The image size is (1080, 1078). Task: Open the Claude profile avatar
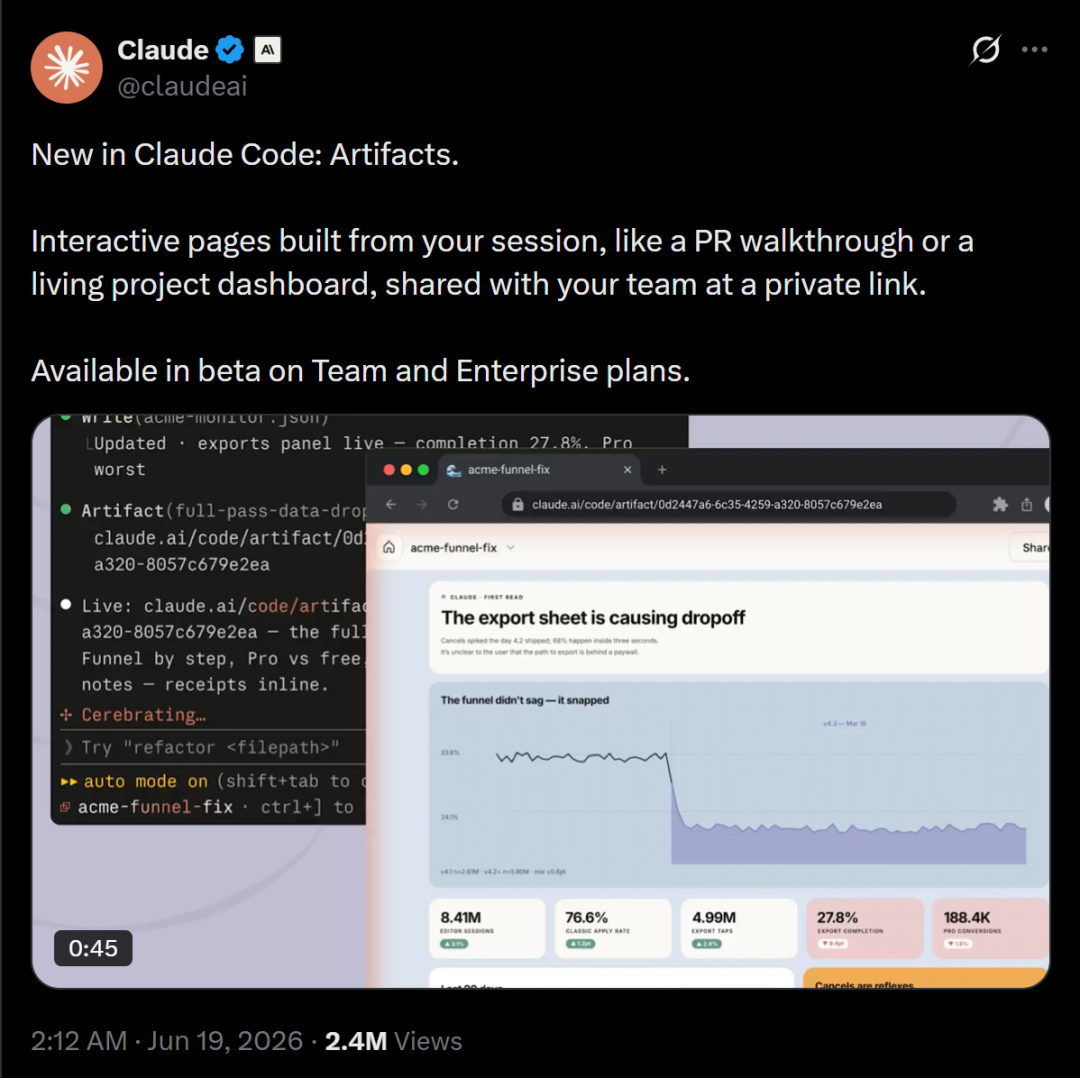tap(67, 68)
